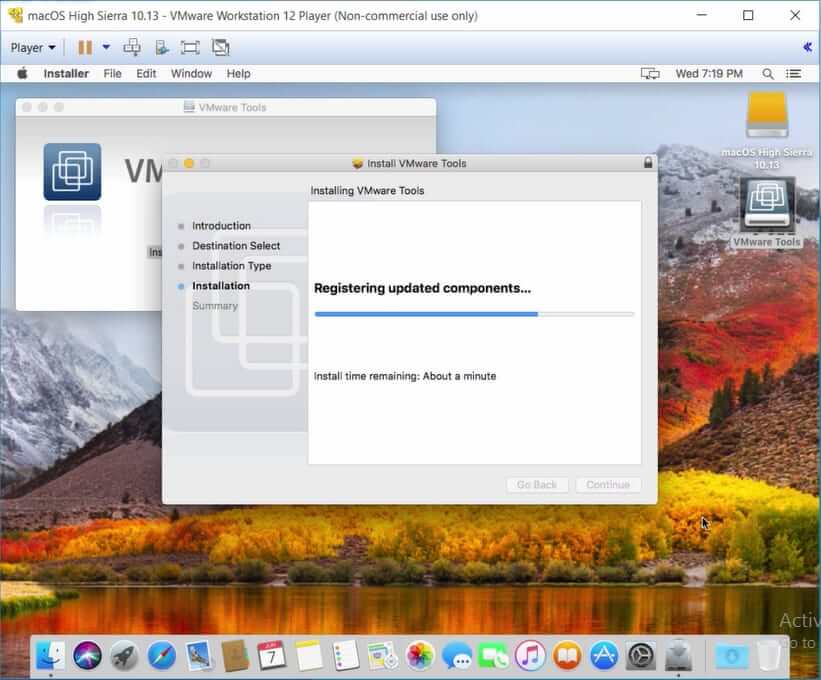Send Ctrl+Alt+Del to the virtual machine
821x680 pixels.
pos(132,48)
